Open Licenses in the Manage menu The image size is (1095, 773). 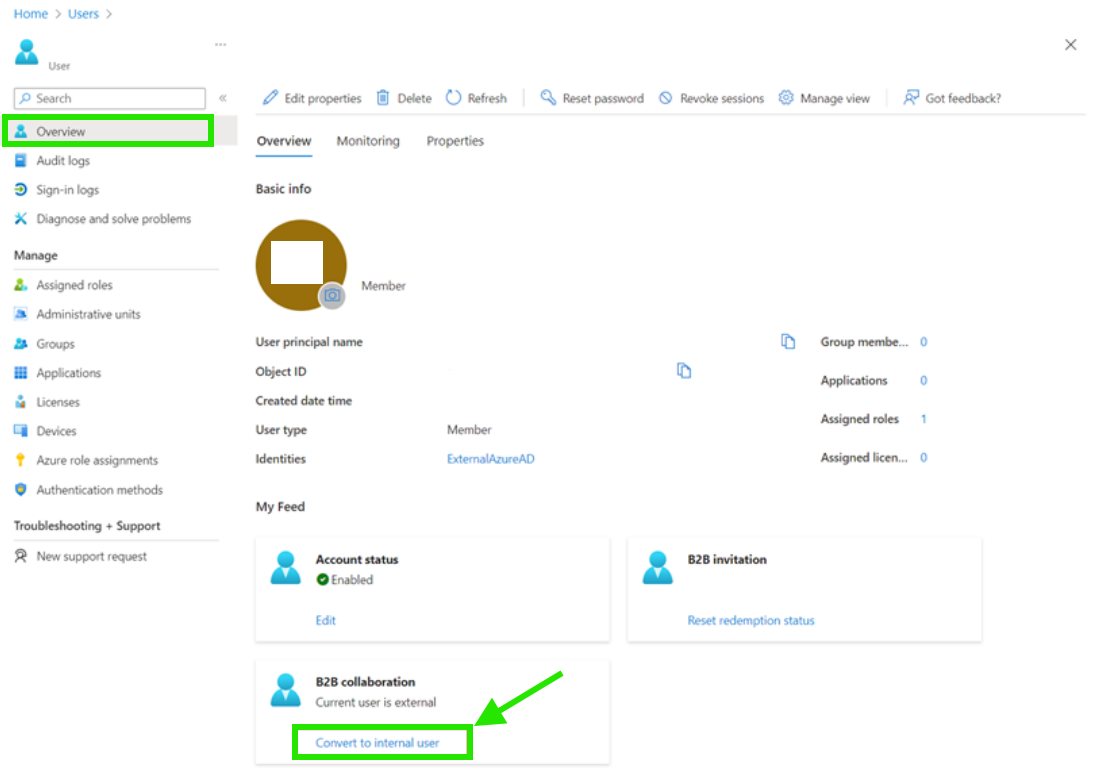tap(58, 402)
